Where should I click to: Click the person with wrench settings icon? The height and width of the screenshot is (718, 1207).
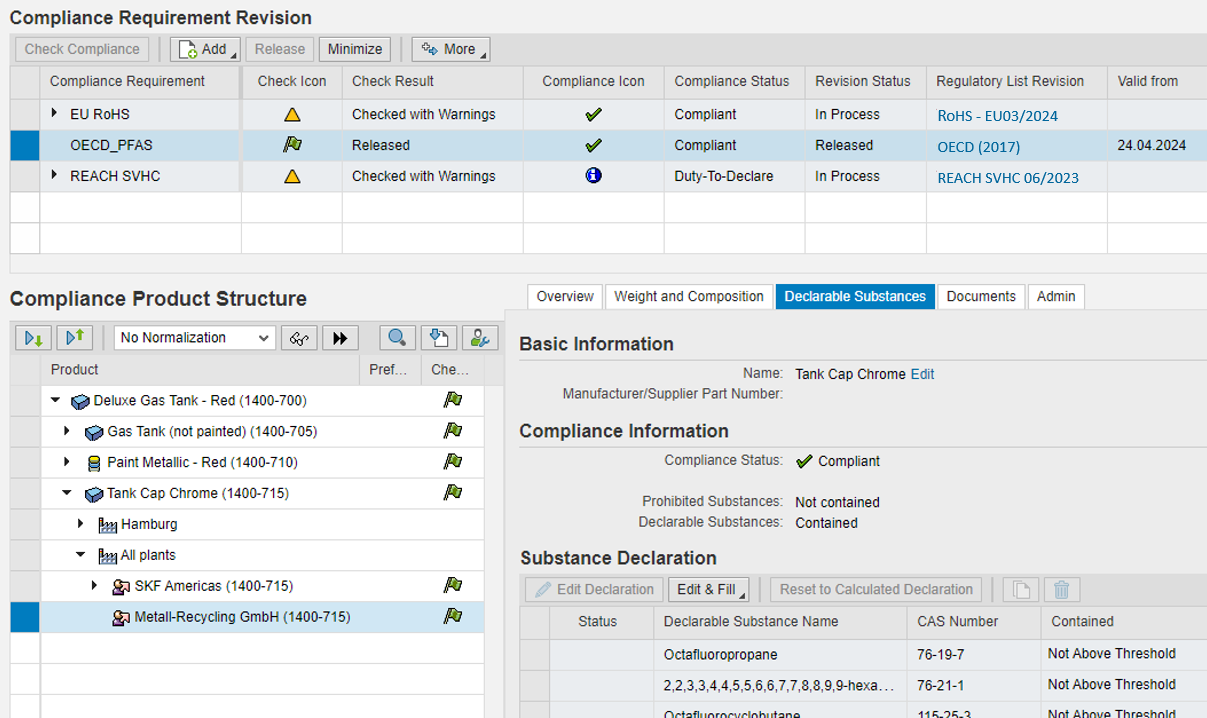(x=480, y=338)
